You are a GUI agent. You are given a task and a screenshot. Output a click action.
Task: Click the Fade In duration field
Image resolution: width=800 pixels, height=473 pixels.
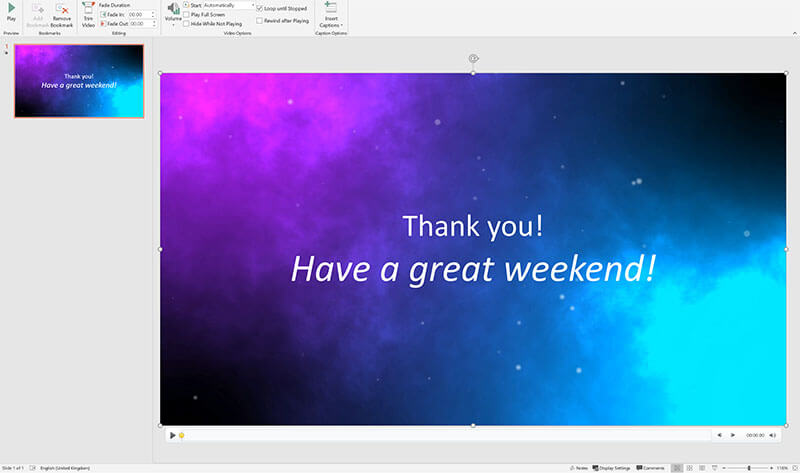point(139,15)
